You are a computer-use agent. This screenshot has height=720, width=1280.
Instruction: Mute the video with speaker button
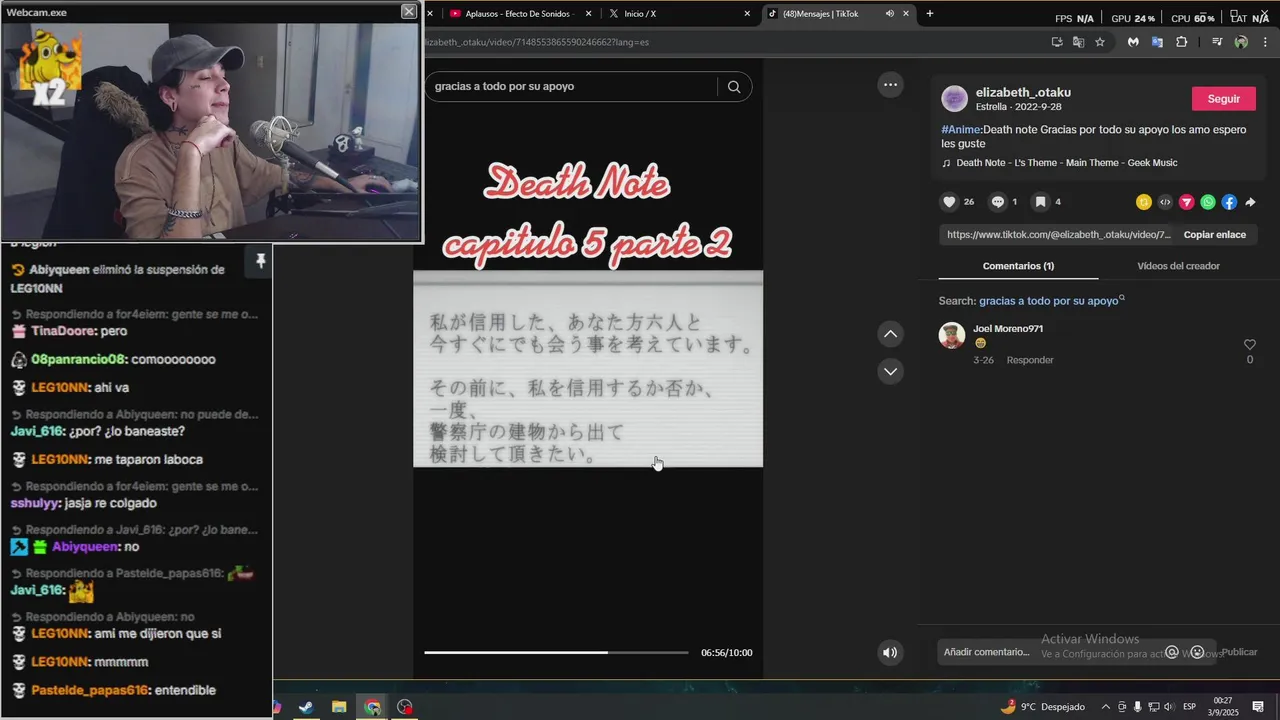pyautogui.click(x=889, y=653)
